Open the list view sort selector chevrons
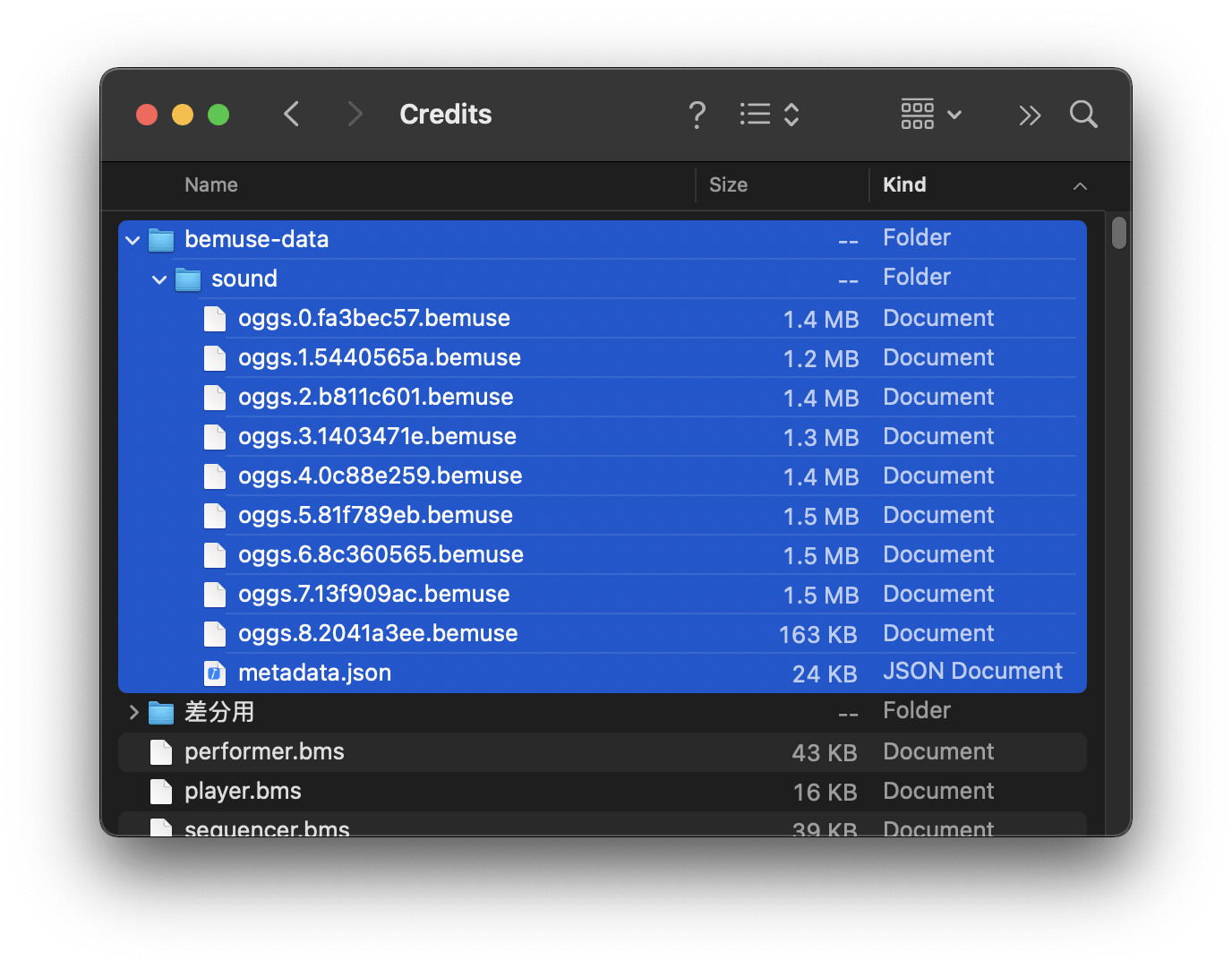The image size is (1232, 969). coord(791,114)
